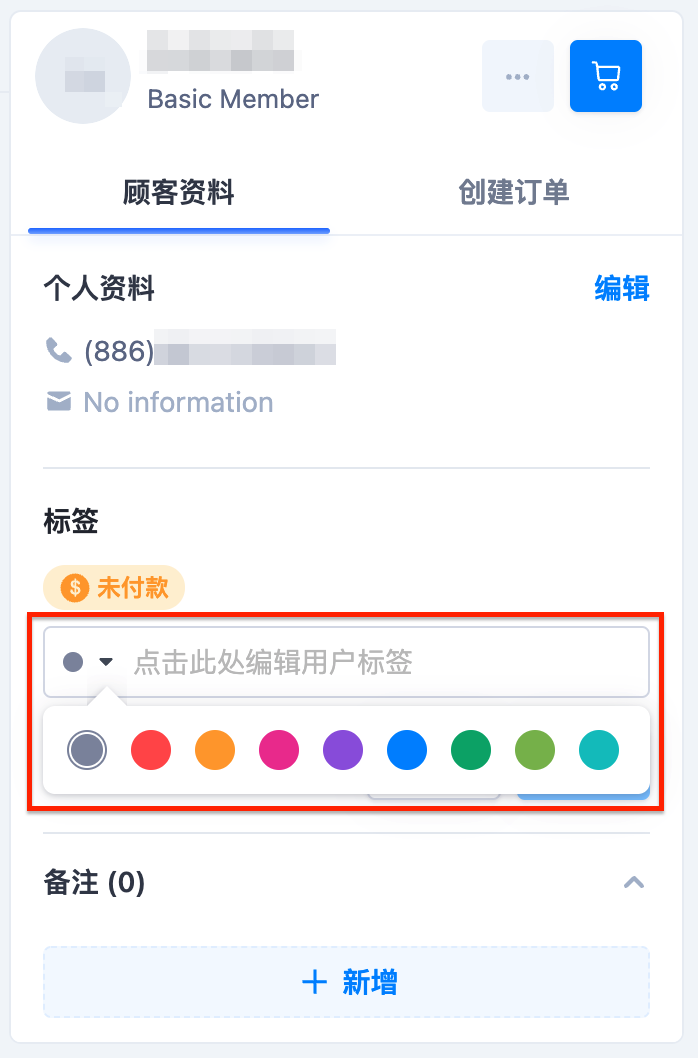Click the phone icon beside (886)
The height and width of the screenshot is (1058, 698).
click(58, 350)
